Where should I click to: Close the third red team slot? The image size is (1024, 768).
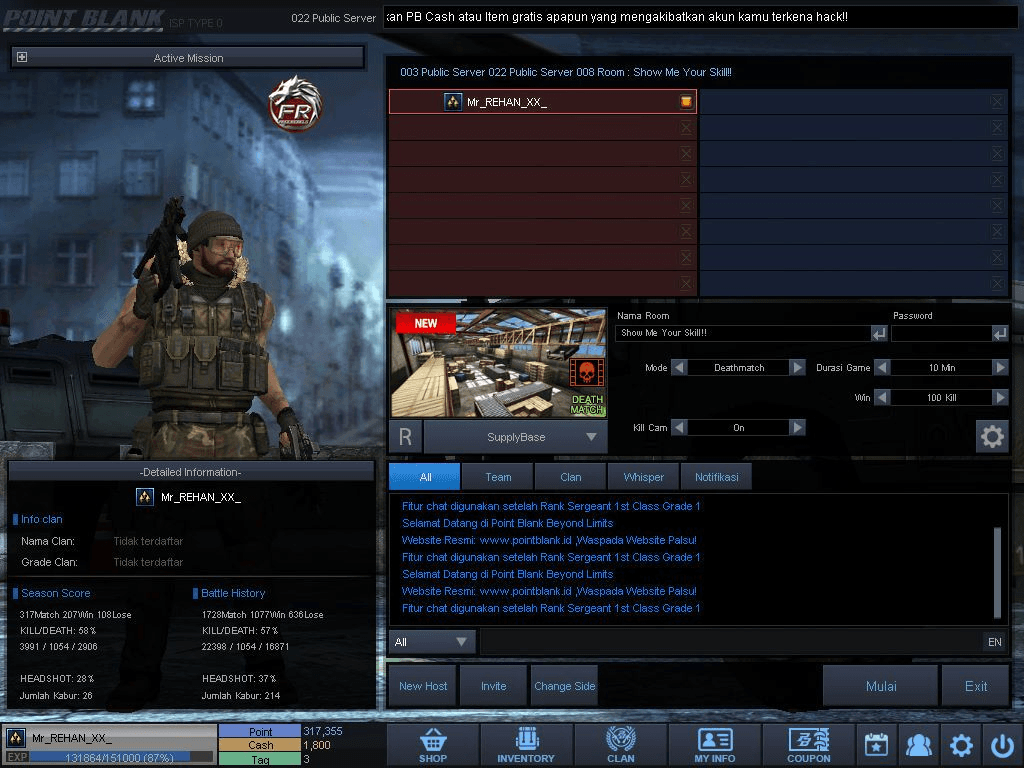click(686, 153)
